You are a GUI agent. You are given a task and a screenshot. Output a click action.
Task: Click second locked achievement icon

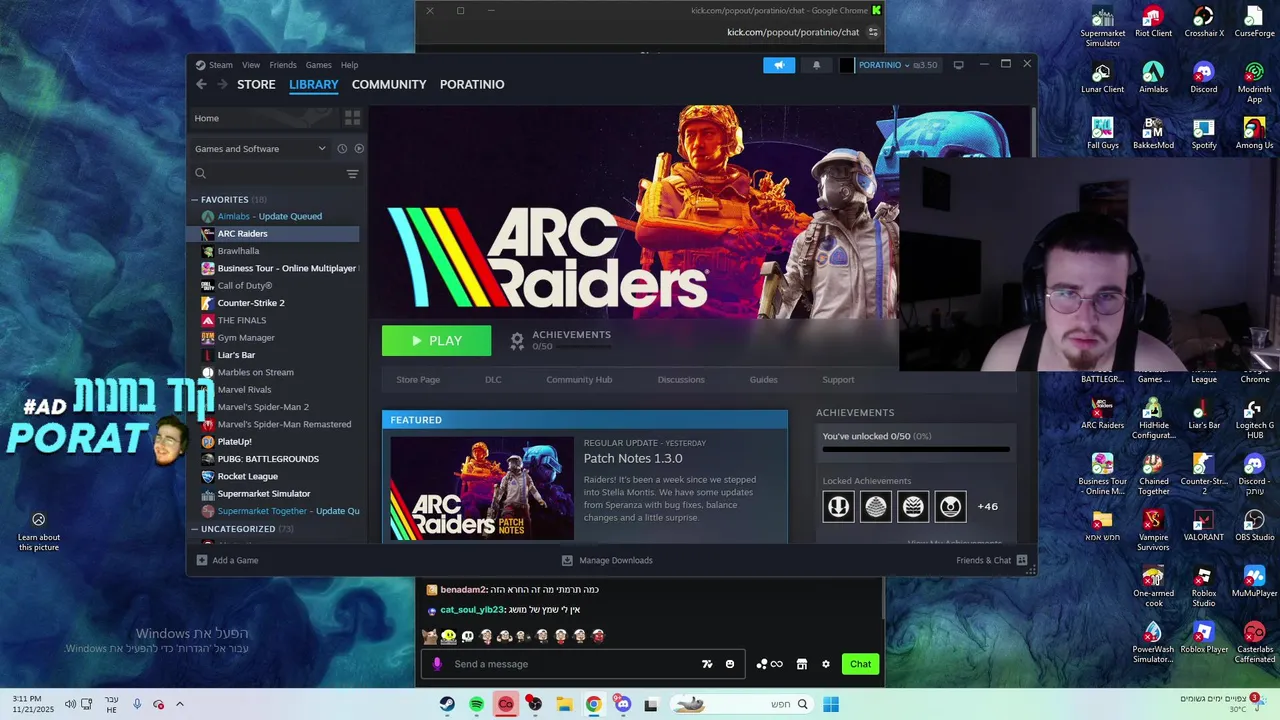(875, 507)
